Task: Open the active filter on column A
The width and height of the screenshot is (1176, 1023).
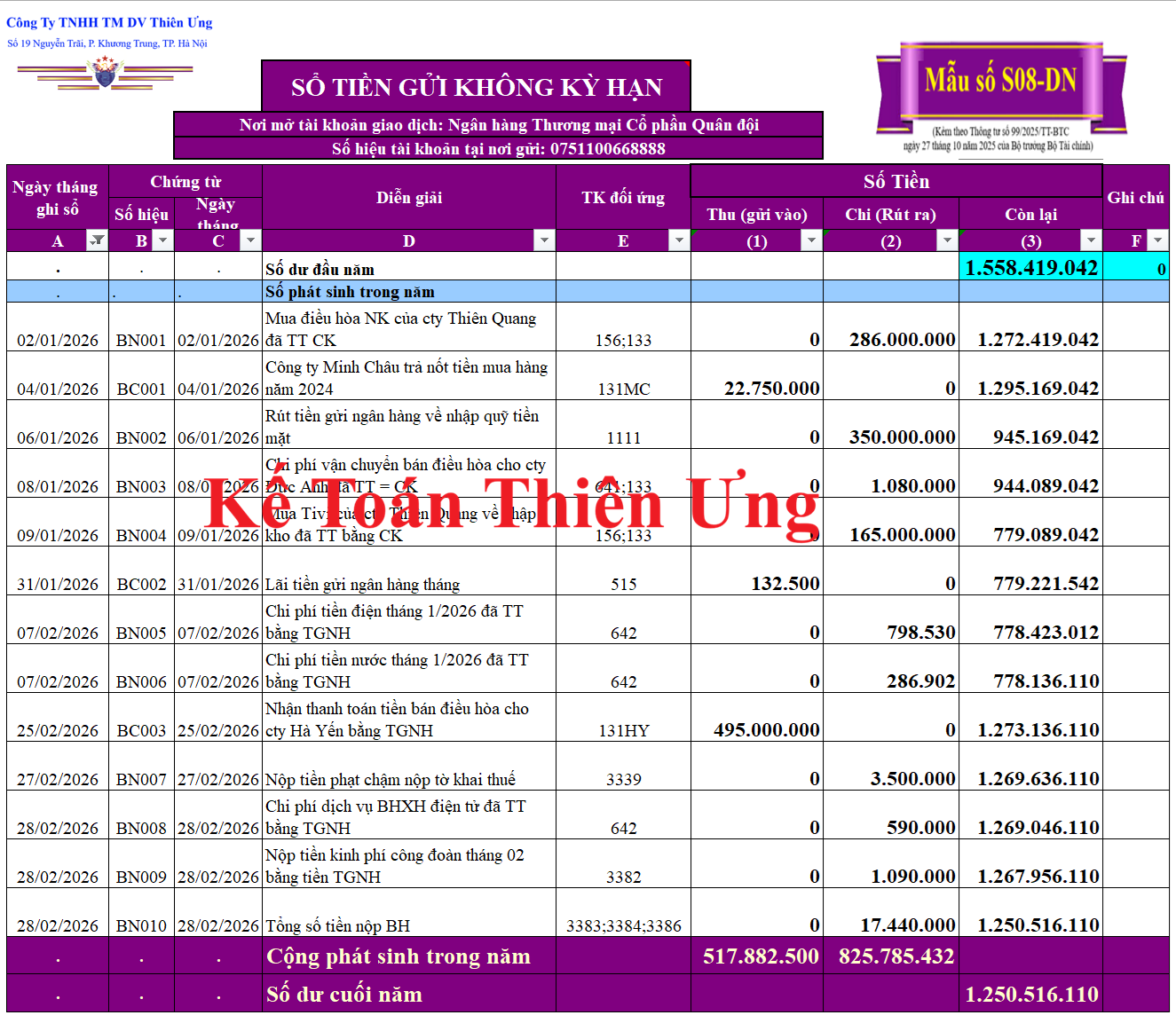Action: [x=97, y=240]
